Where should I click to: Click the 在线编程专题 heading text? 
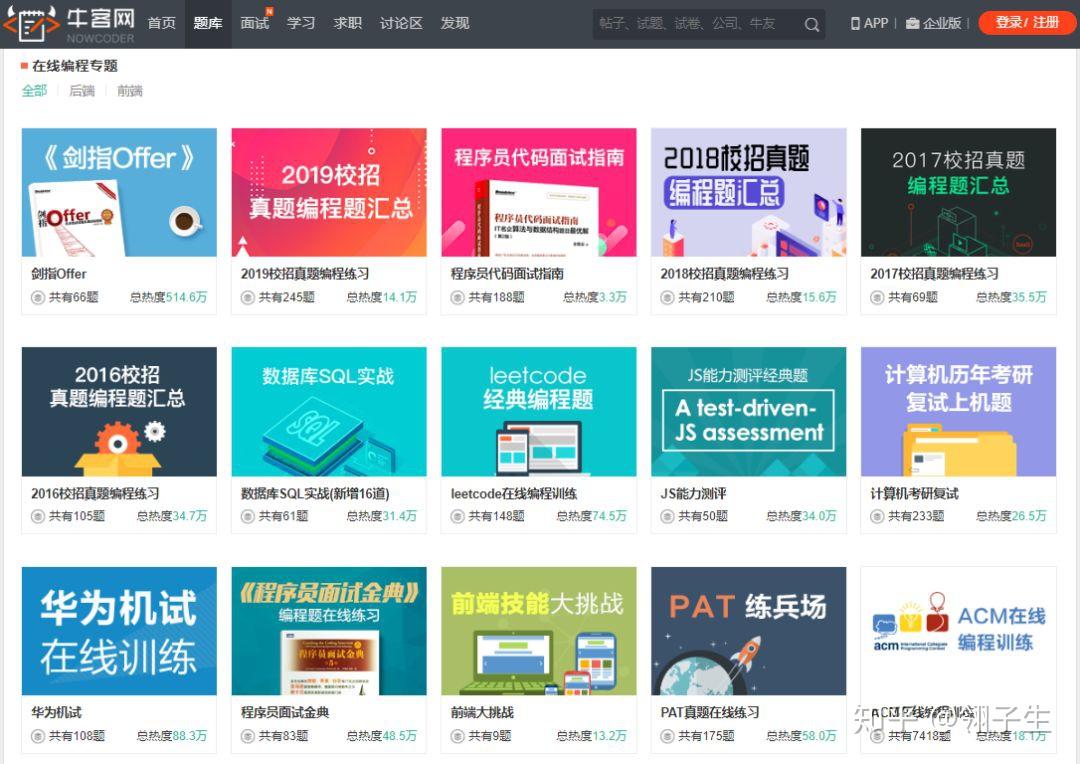[75, 66]
